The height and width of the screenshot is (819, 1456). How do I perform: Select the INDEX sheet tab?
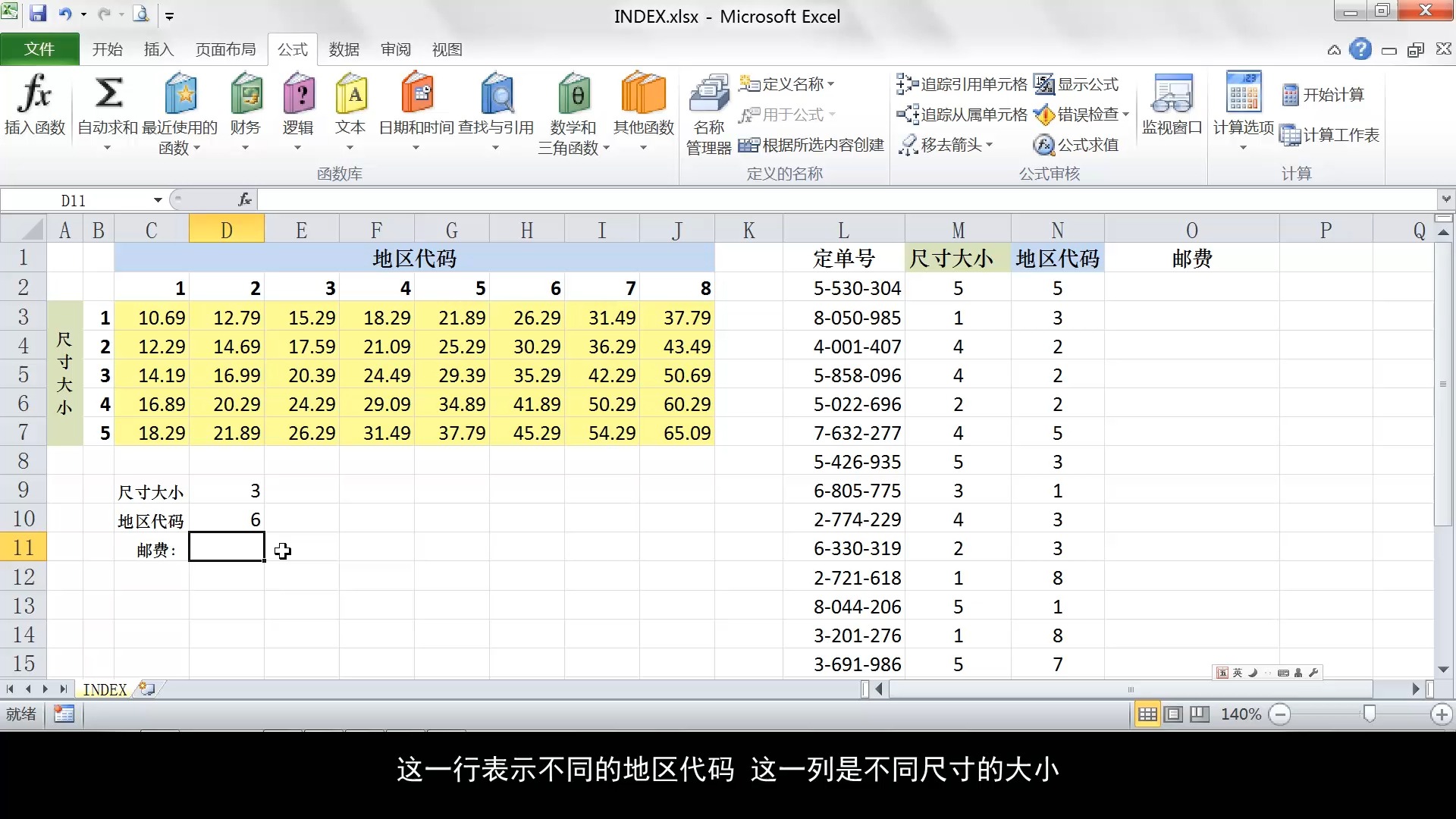point(104,689)
